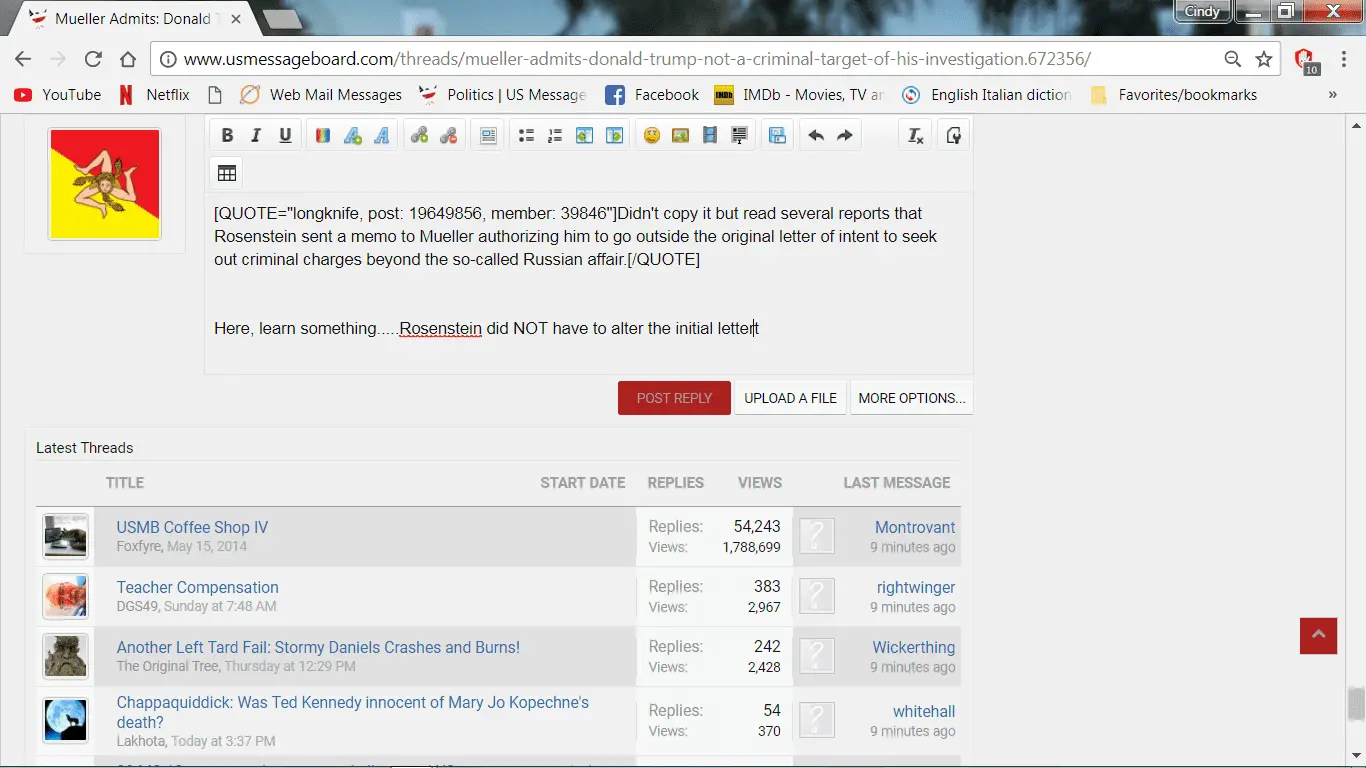1366x768 pixels.
Task: Open the USMB Coffee Shop IV thread
Action: [x=192, y=527]
